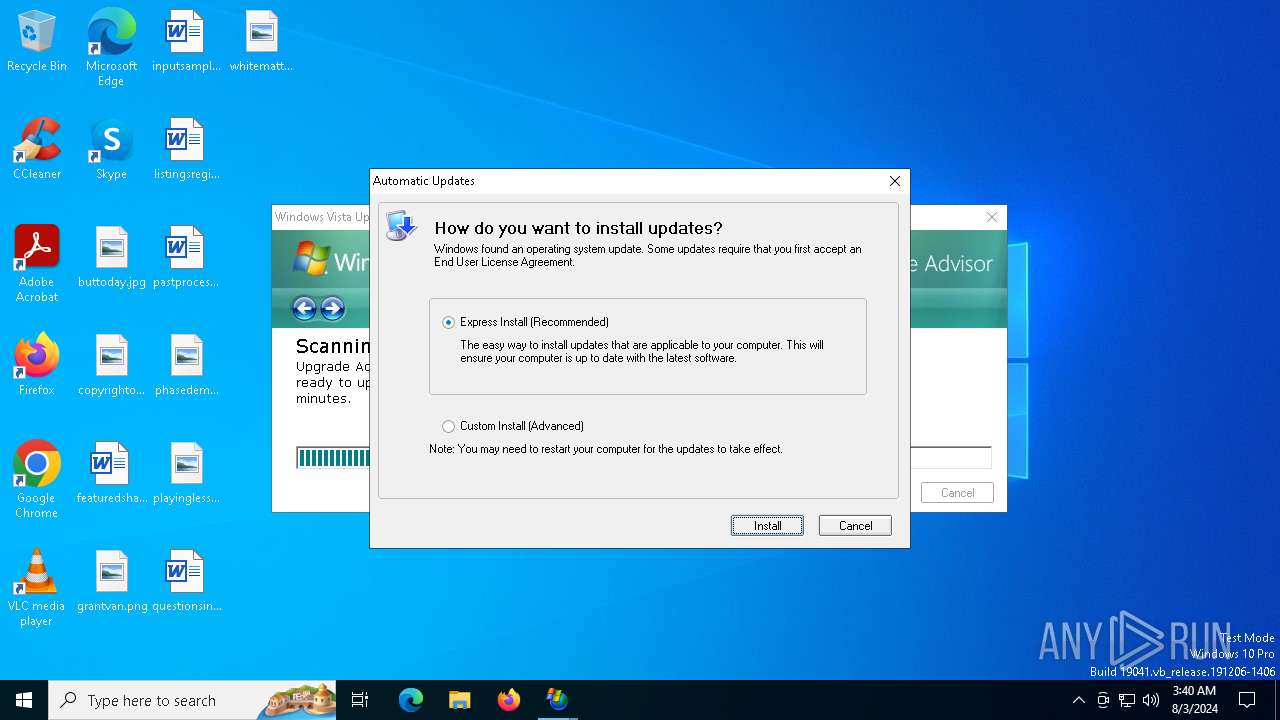Show hidden system tray icons

pos(1078,700)
